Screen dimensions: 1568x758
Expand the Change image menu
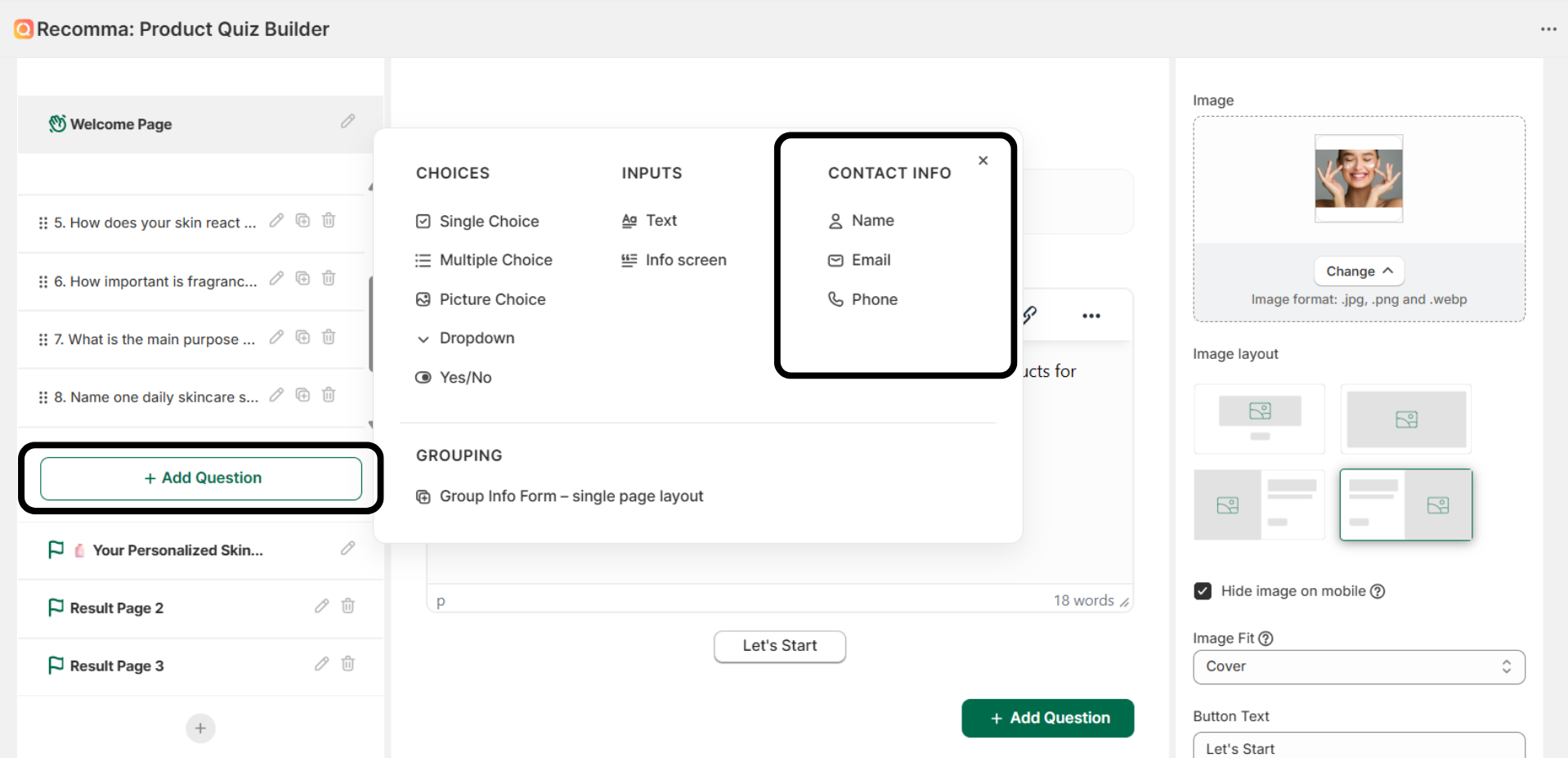click(1358, 271)
